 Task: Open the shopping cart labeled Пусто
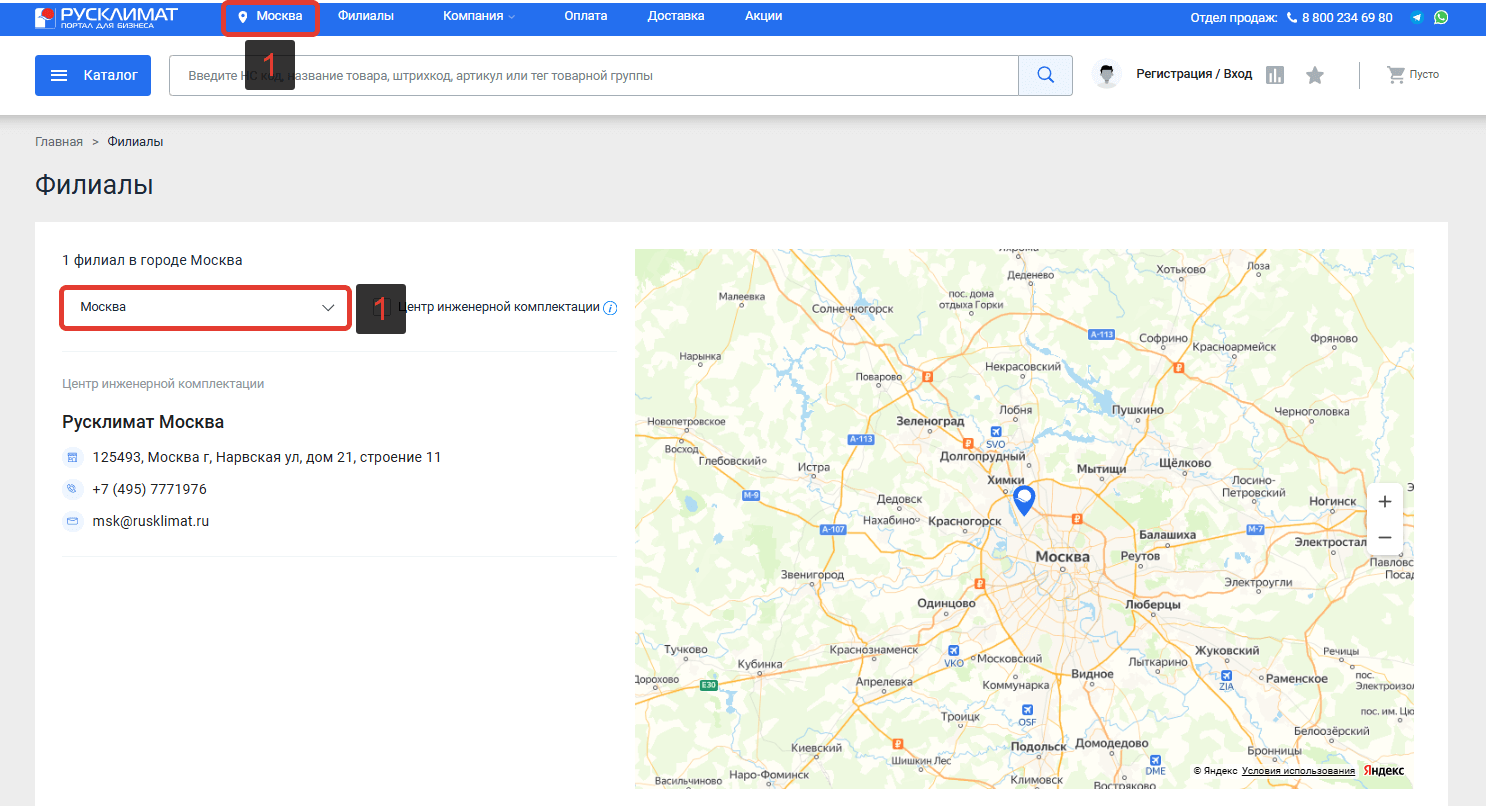1413,74
